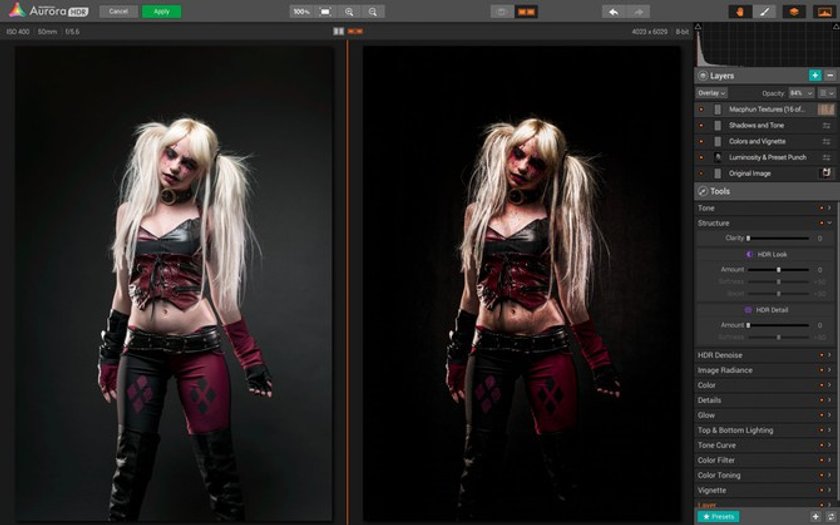Enable the quick preview eye button
Image resolution: width=840 pixels, height=525 pixels.
tap(502, 11)
